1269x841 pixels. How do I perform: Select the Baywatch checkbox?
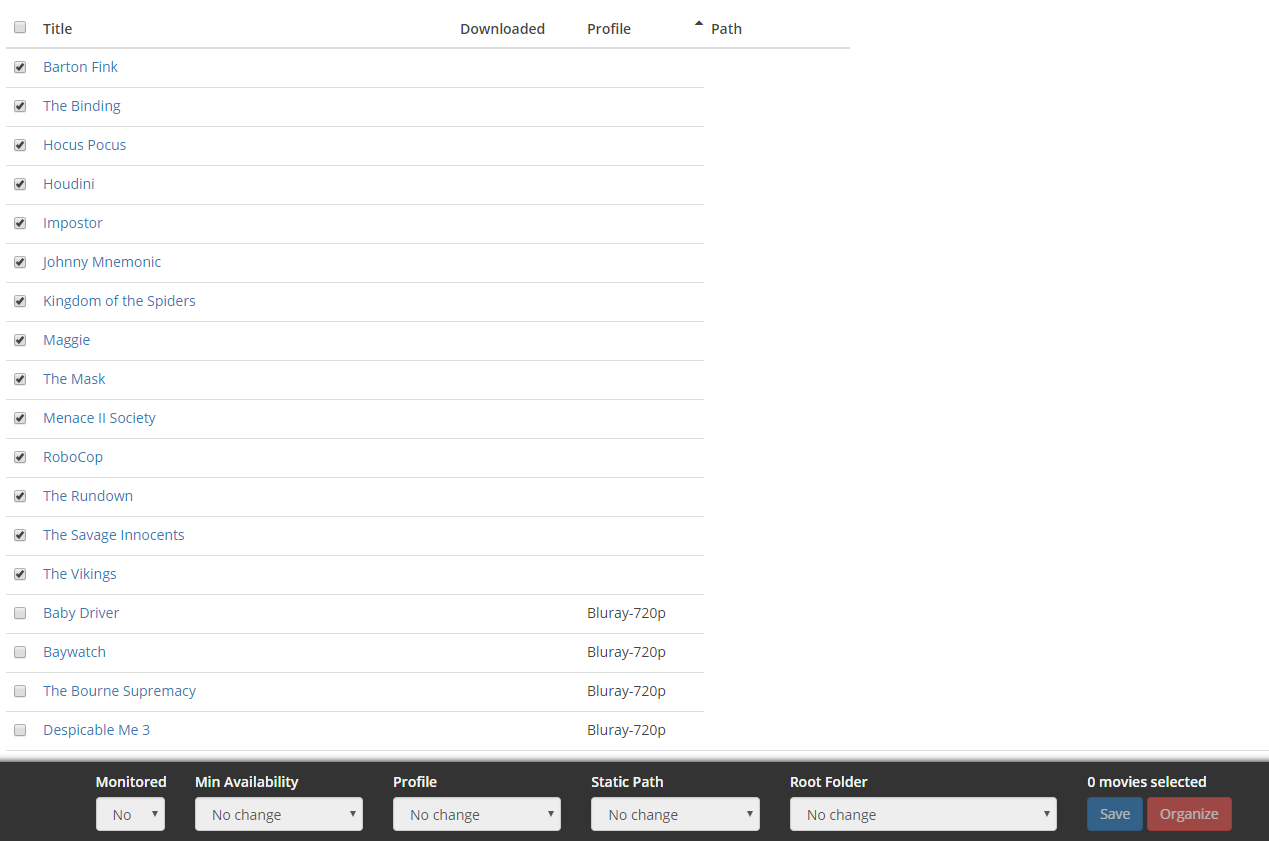[x=19, y=652]
